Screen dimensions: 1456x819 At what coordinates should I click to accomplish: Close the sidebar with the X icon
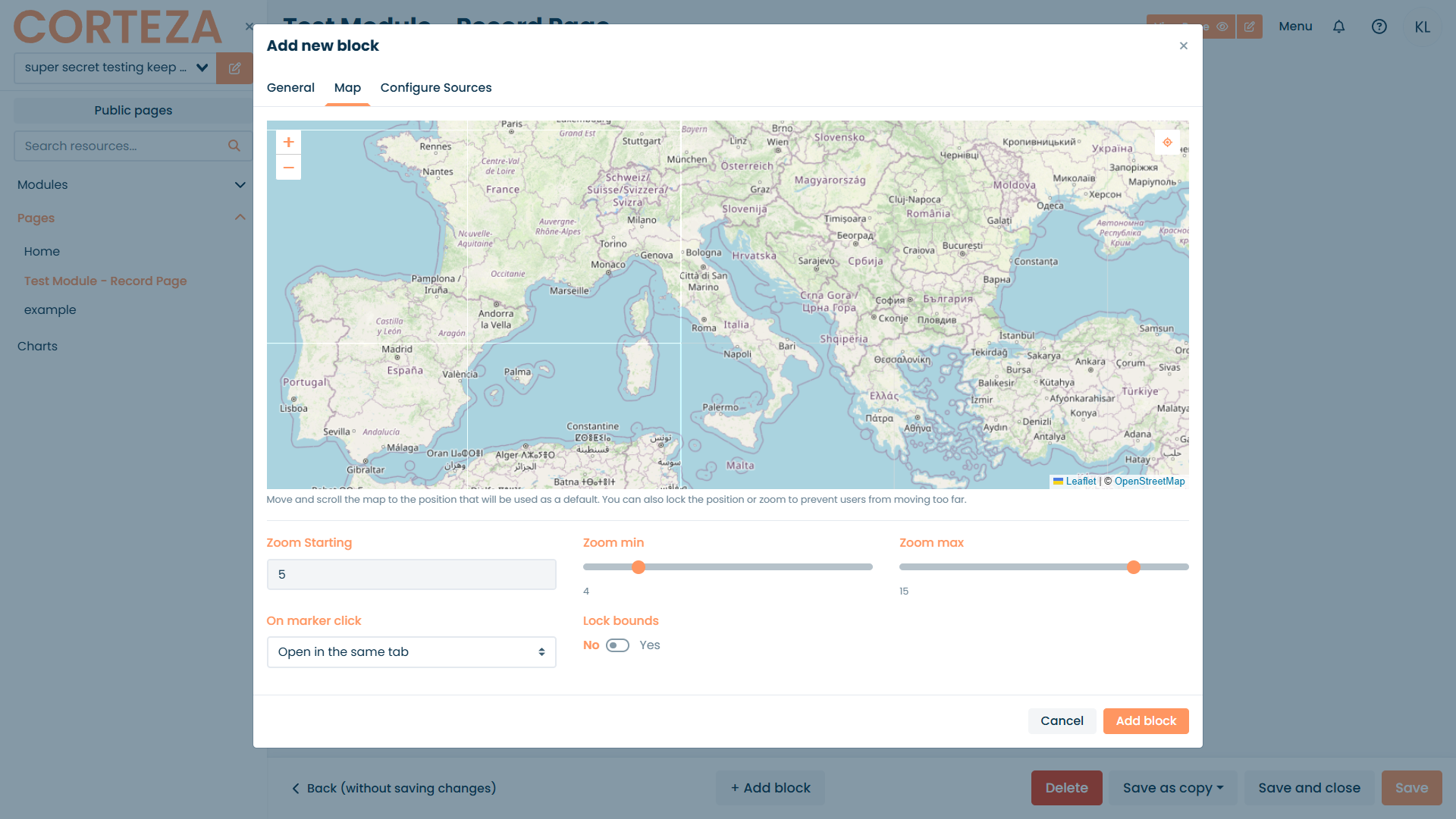249,27
